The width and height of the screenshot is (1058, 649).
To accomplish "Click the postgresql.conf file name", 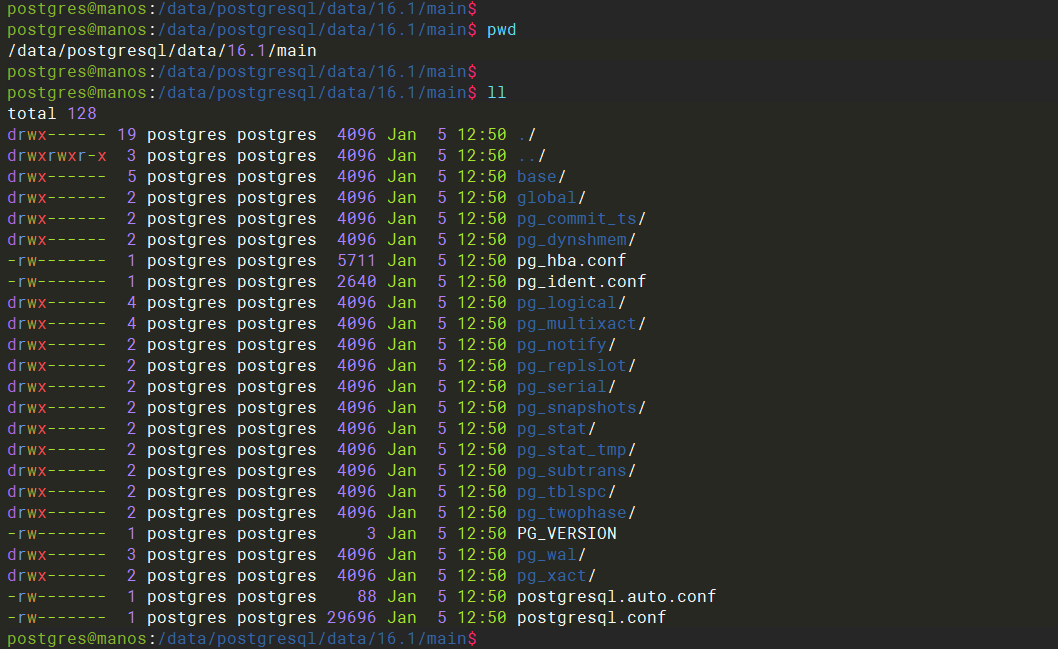I will [x=591, y=618].
